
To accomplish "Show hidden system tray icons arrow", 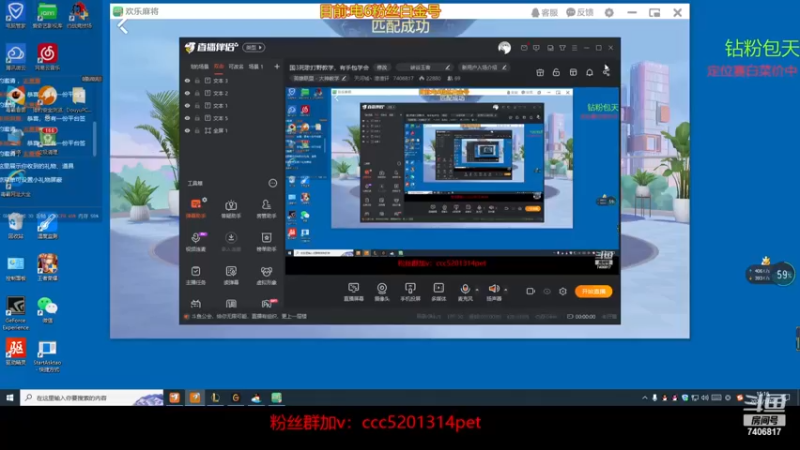I will click(x=644, y=397).
